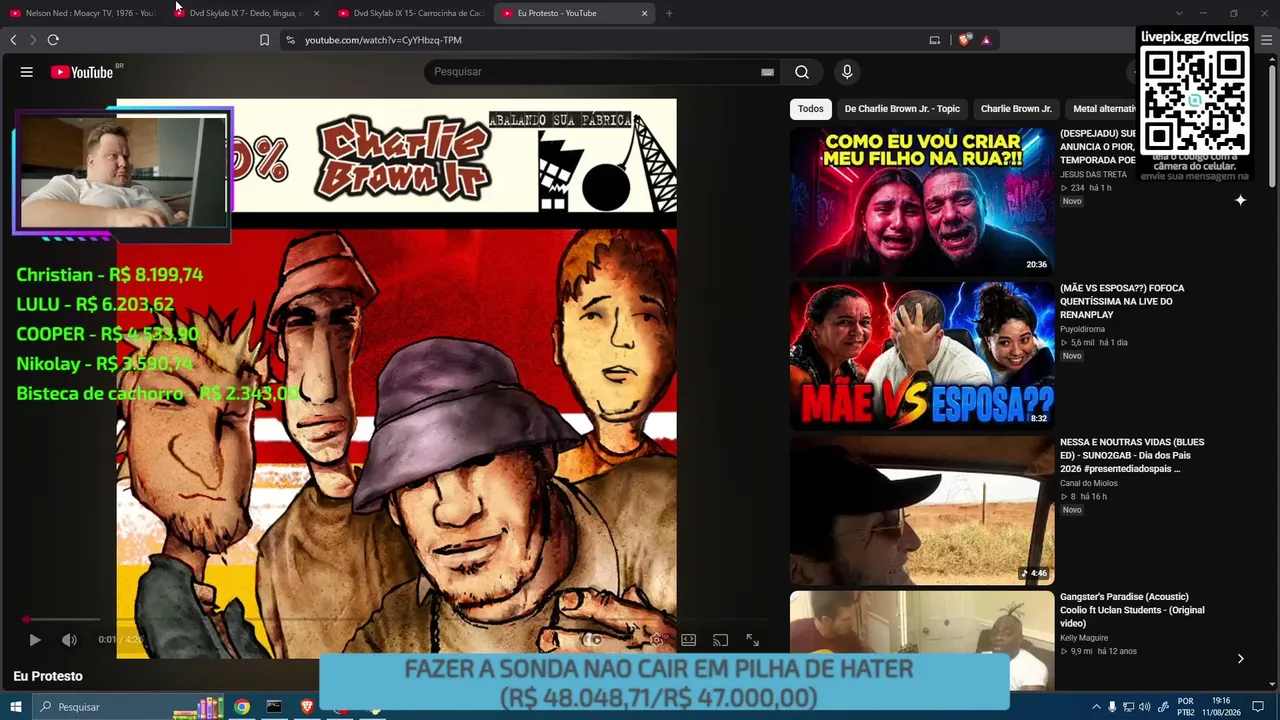This screenshot has height=720, width=1280.
Task: Visit the Puyoldiroma channel
Action: [1082, 329]
